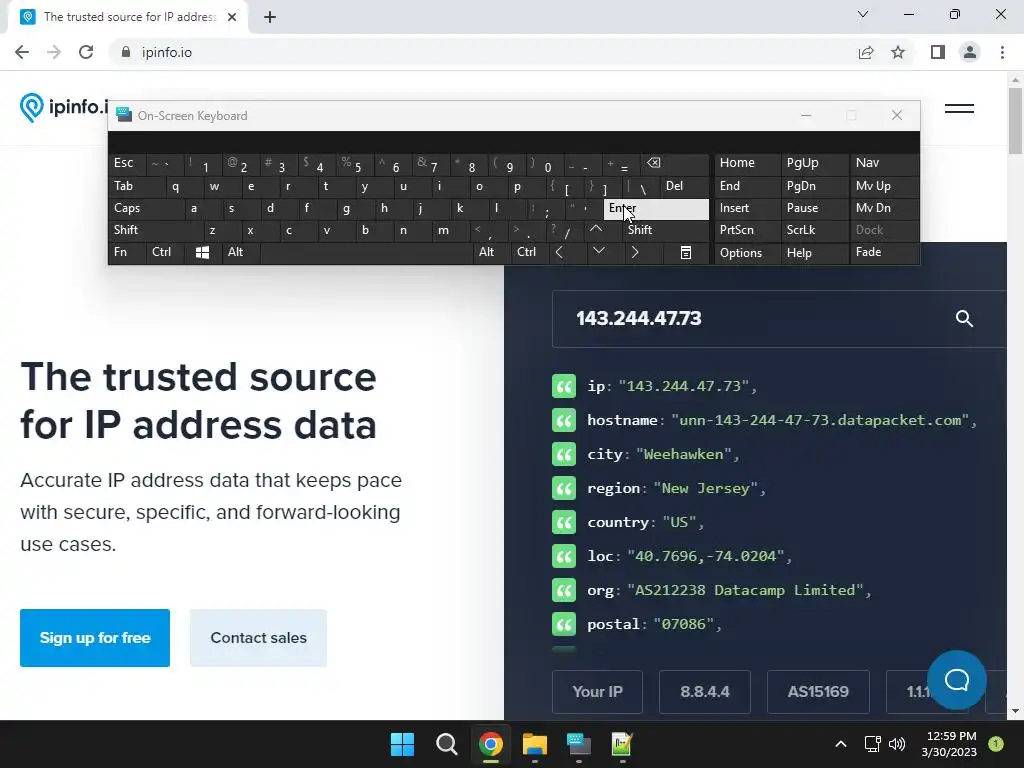Click the Backspace key on on-screen keyboard
The height and width of the screenshot is (768, 1024).
tap(675, 163)
